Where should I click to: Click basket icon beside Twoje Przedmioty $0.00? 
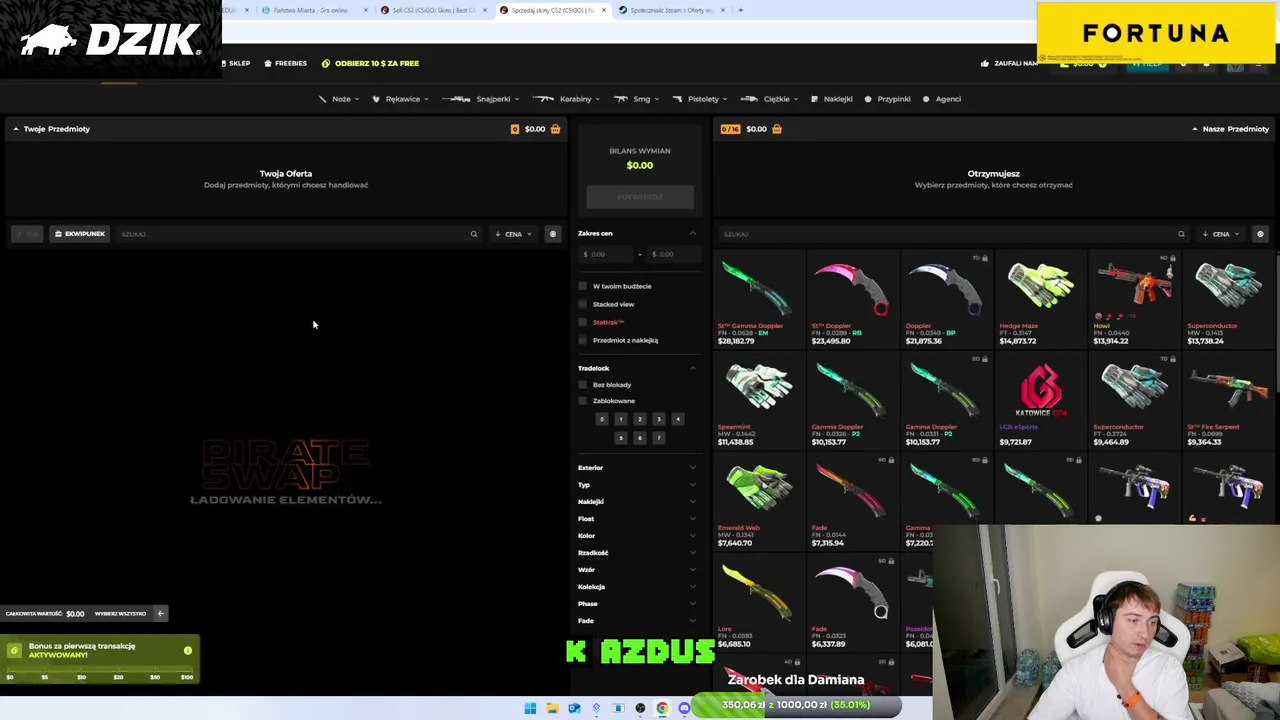tap(555, 129)
